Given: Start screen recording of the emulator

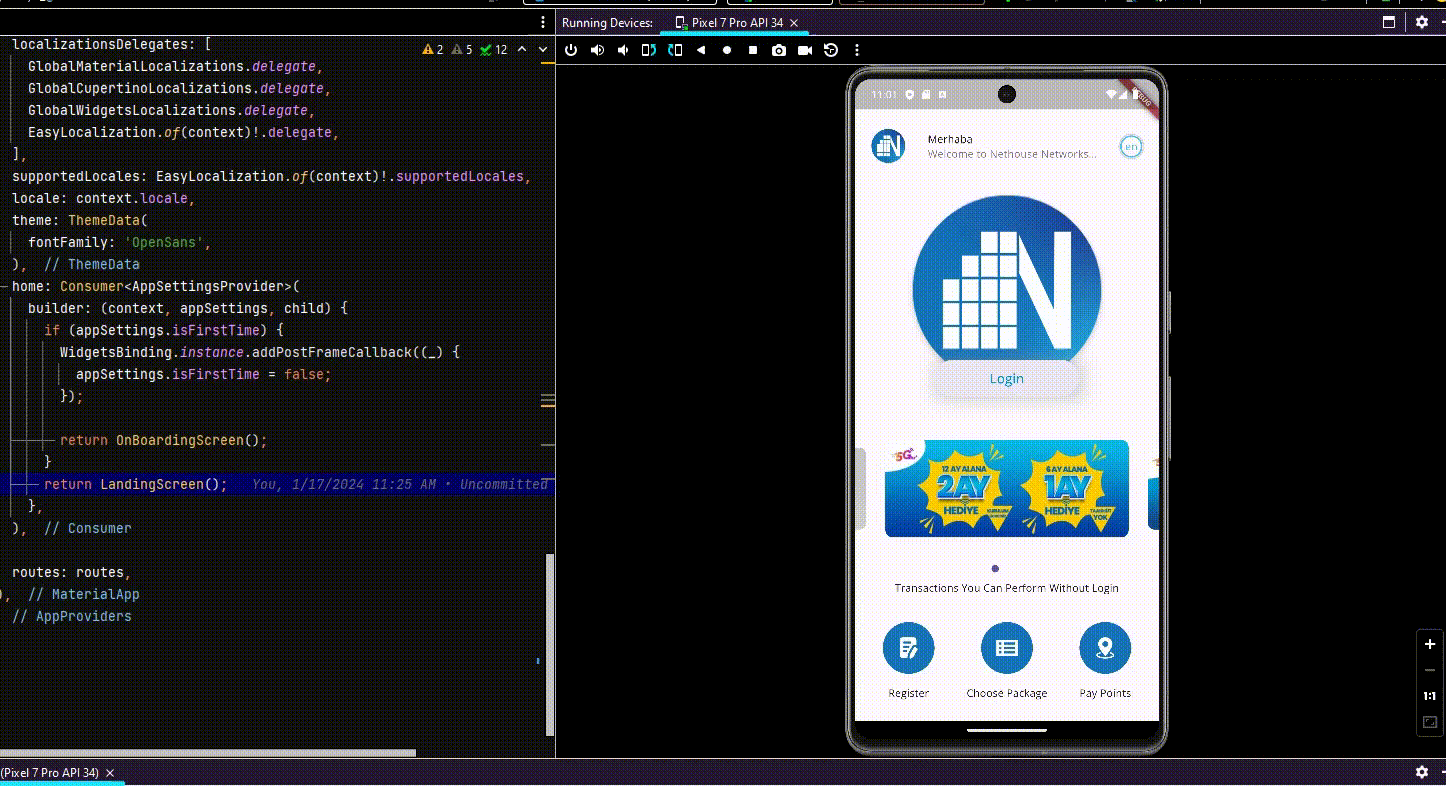Looking at the screenshot, I should (x=805, y=50).
